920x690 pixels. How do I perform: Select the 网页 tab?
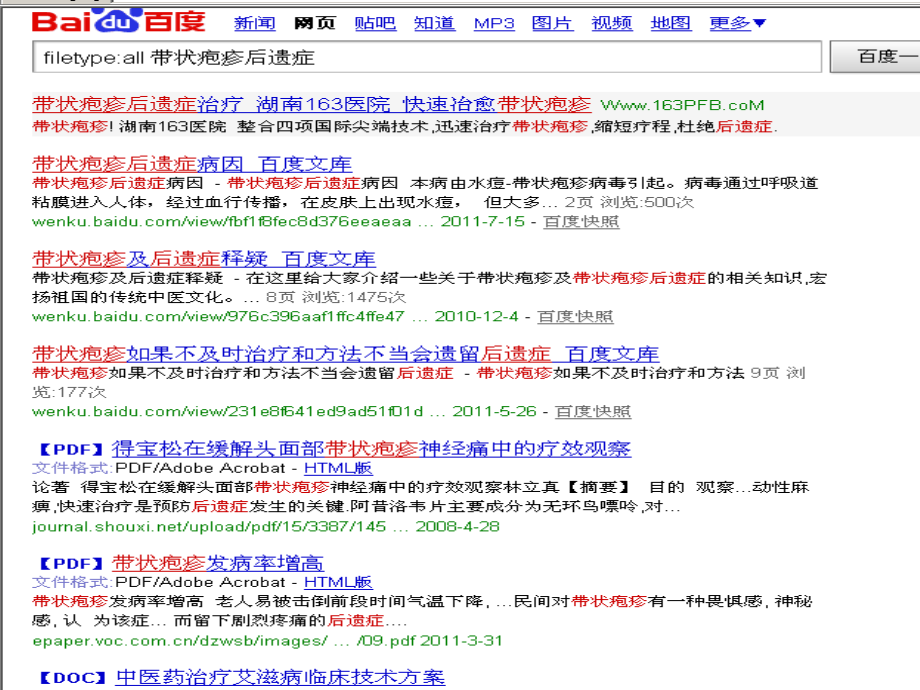314,23
